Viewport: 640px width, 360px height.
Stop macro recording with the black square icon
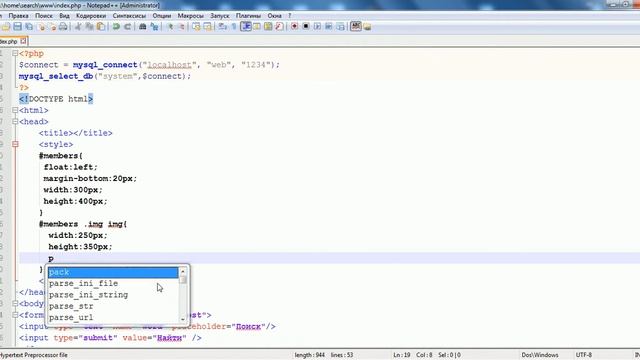tap(306, 27)
